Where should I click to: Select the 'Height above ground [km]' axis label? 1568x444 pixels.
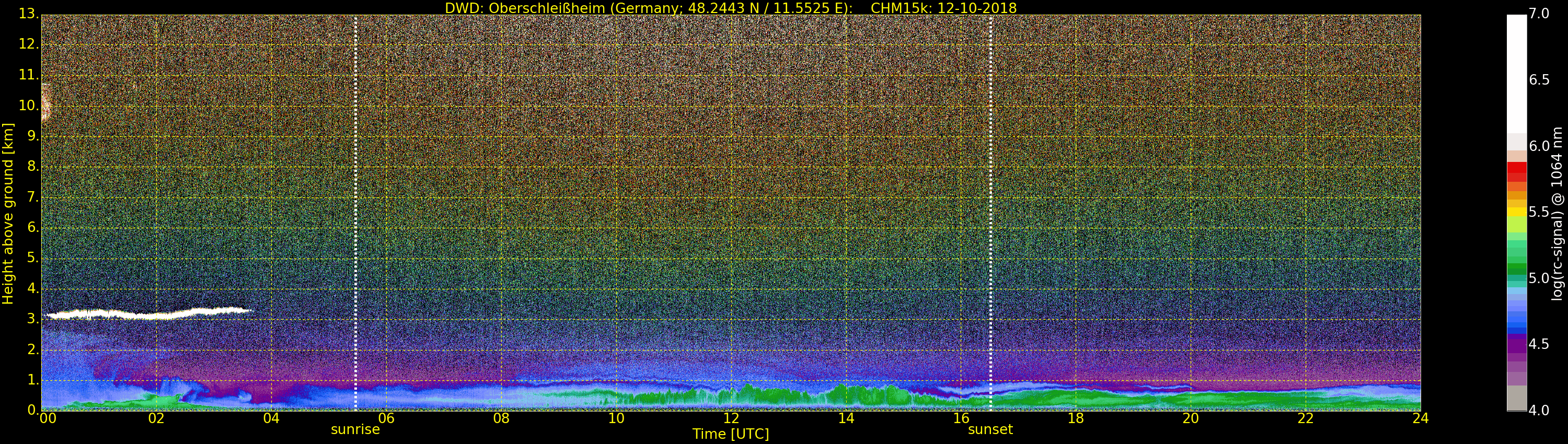click(8, 214)
